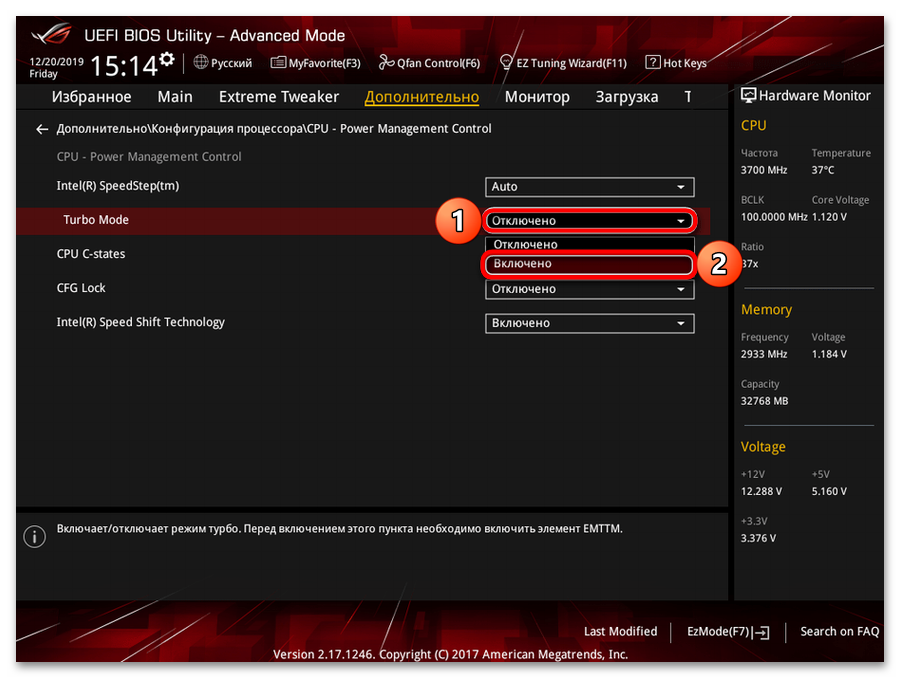Viewport: 900px width, 678px height.
Task: Choose Отключено option in Turbo Mode list
Action: (x=589, y=245)
